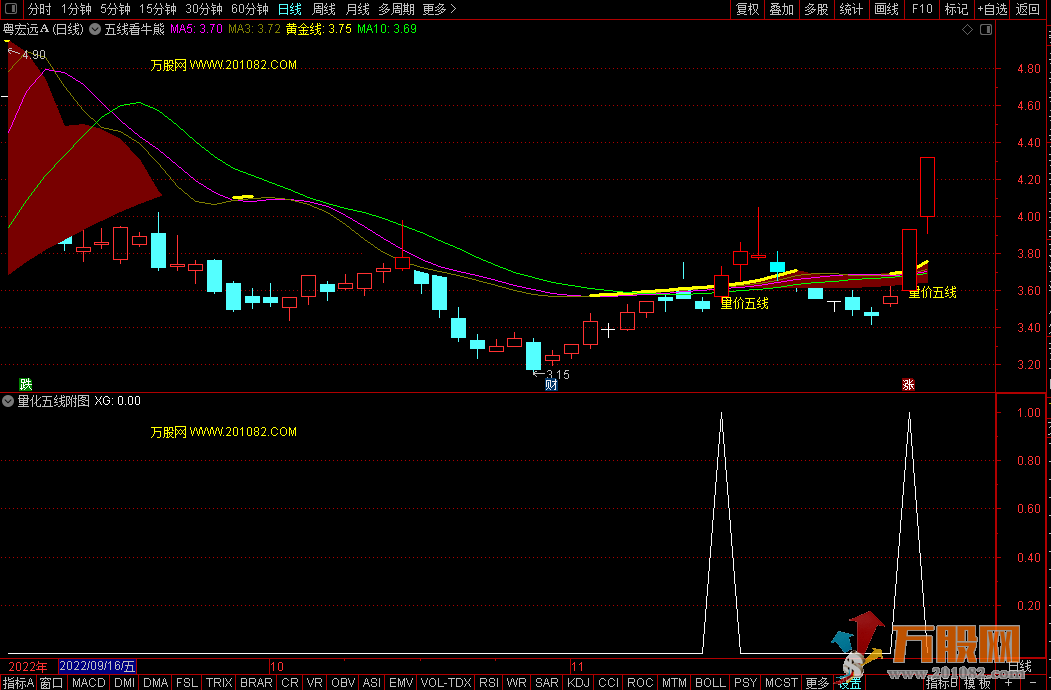Screen dimensions: 1051x690
Task: Click the 财 financial marker icon
Action: click(x=551, y=384)
